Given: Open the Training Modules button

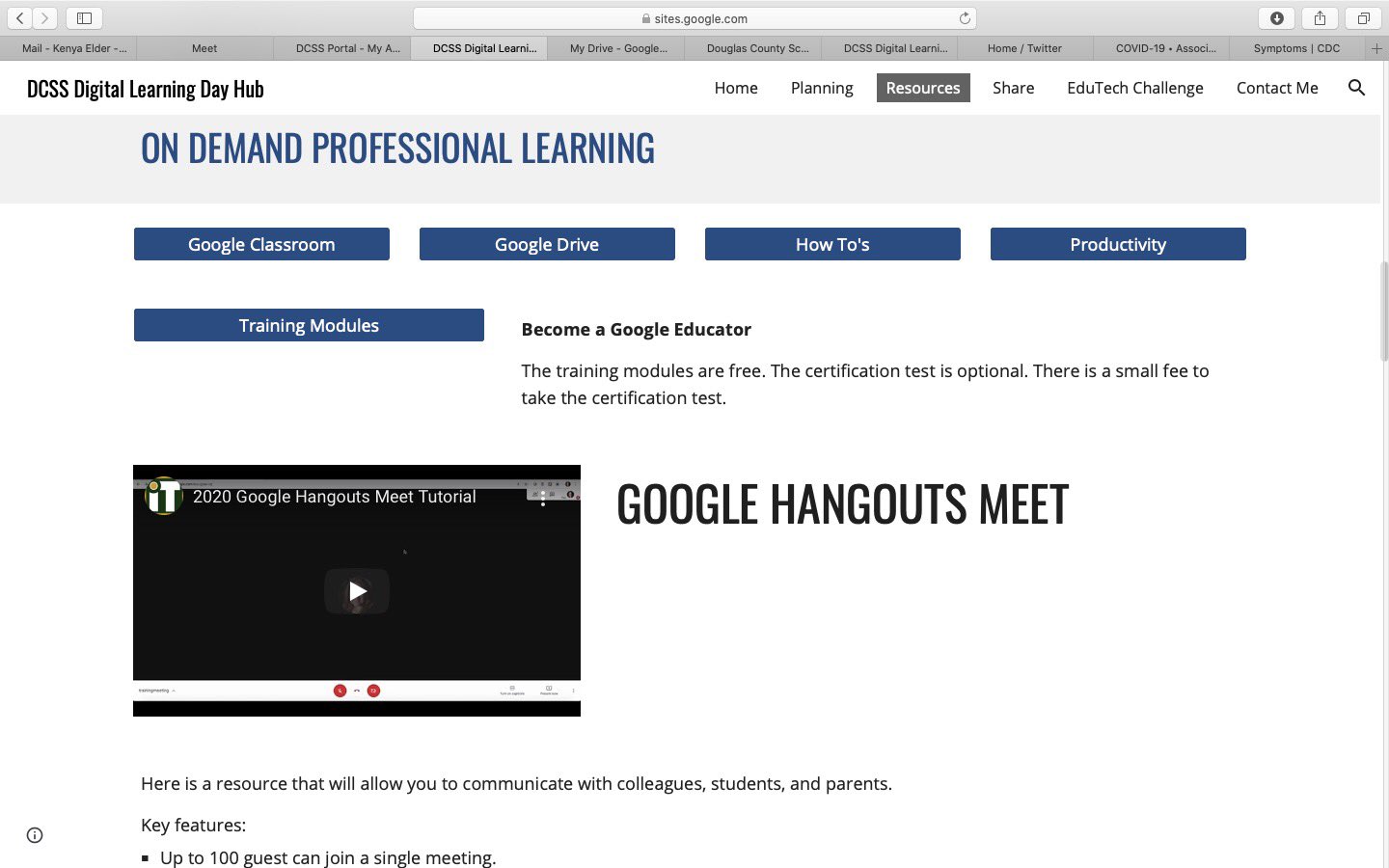Looking at the screenshot, I should [309, 325].
